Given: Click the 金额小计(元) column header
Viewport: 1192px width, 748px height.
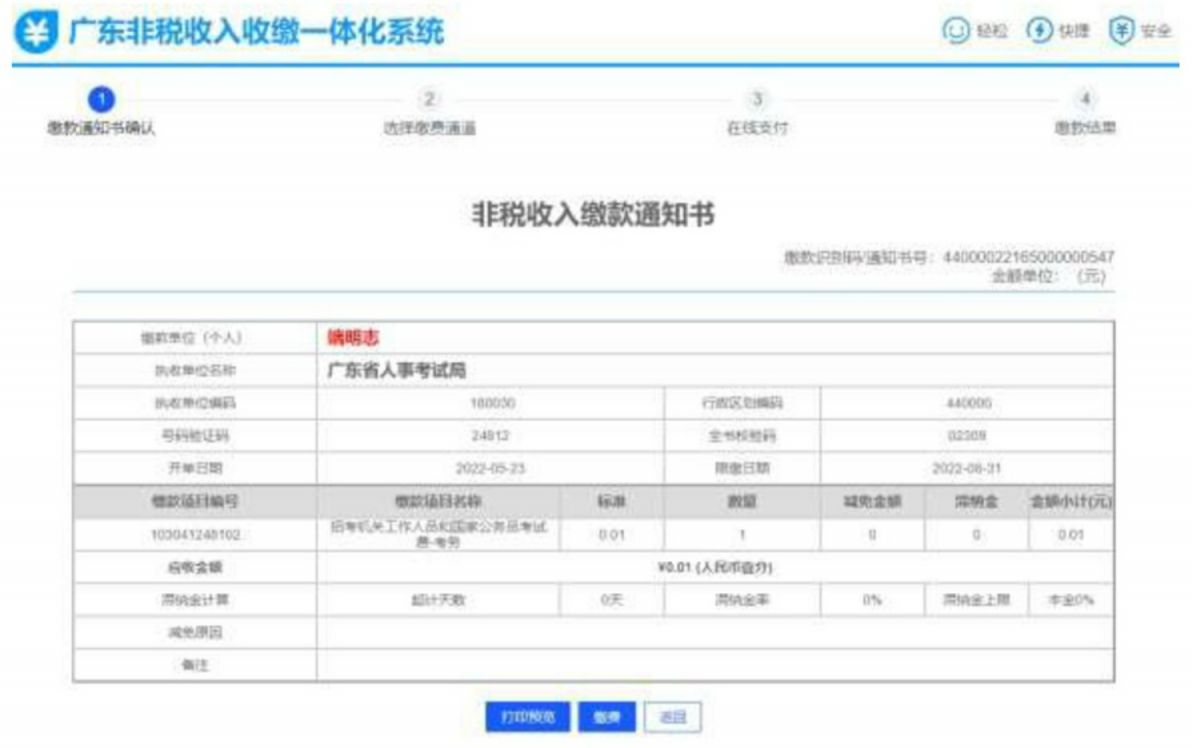Looking at the screenshot, I should pyautogui.click(x=1070, y=501).
